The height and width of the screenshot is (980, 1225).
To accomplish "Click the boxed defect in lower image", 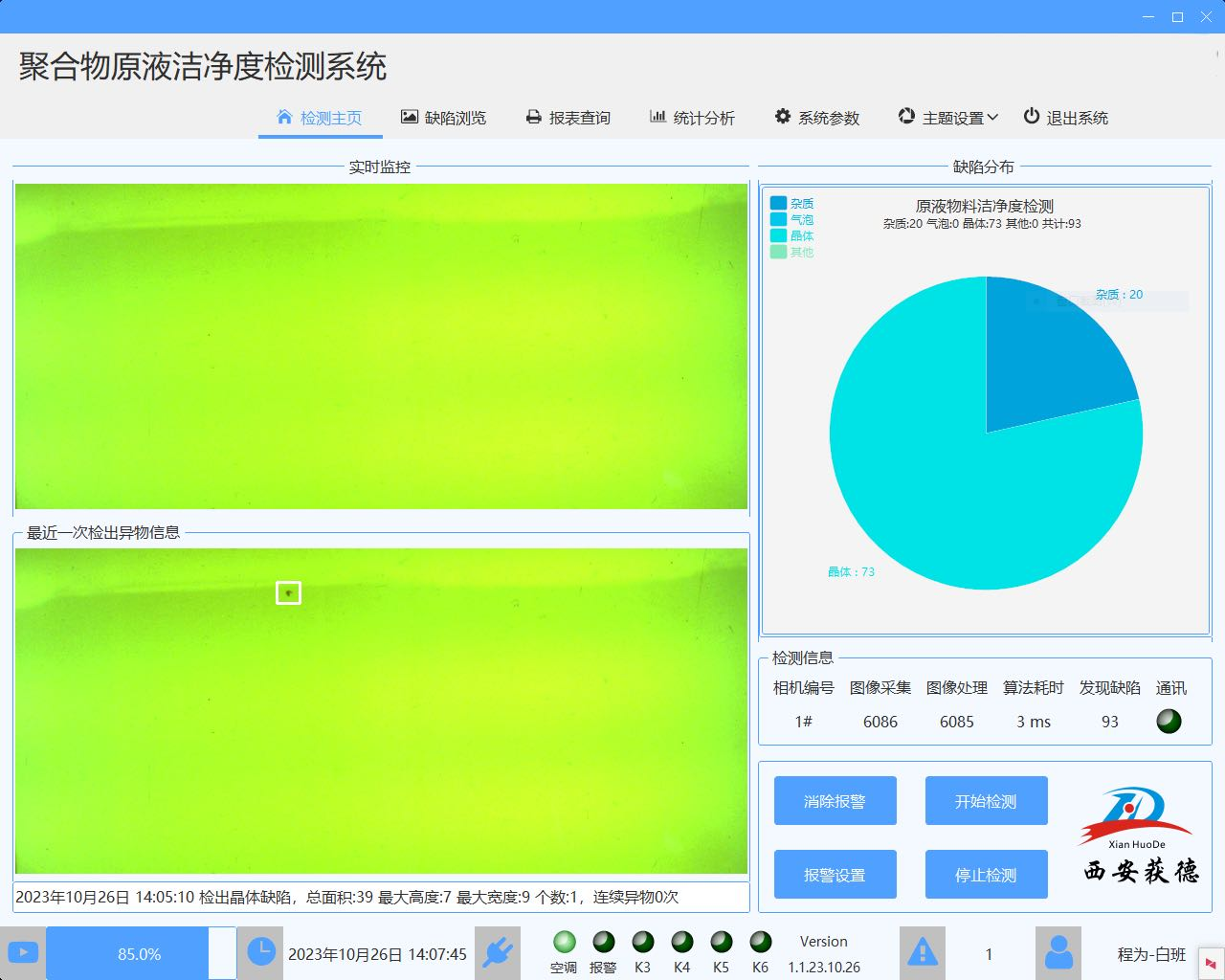I will pos(288,593).
